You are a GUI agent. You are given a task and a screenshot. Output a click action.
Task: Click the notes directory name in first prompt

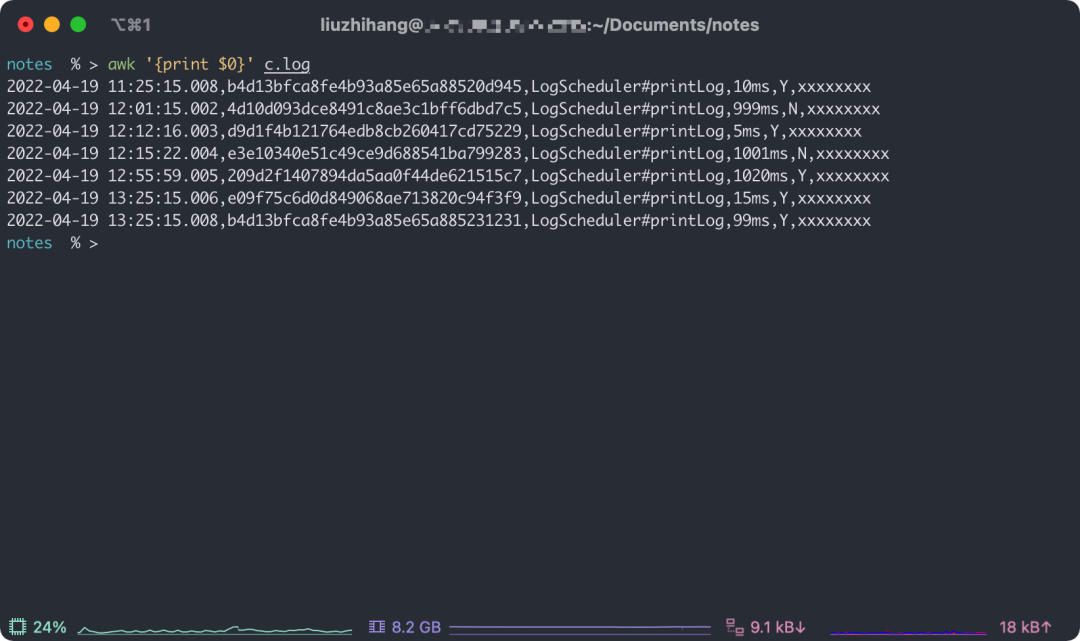(30, 64)
